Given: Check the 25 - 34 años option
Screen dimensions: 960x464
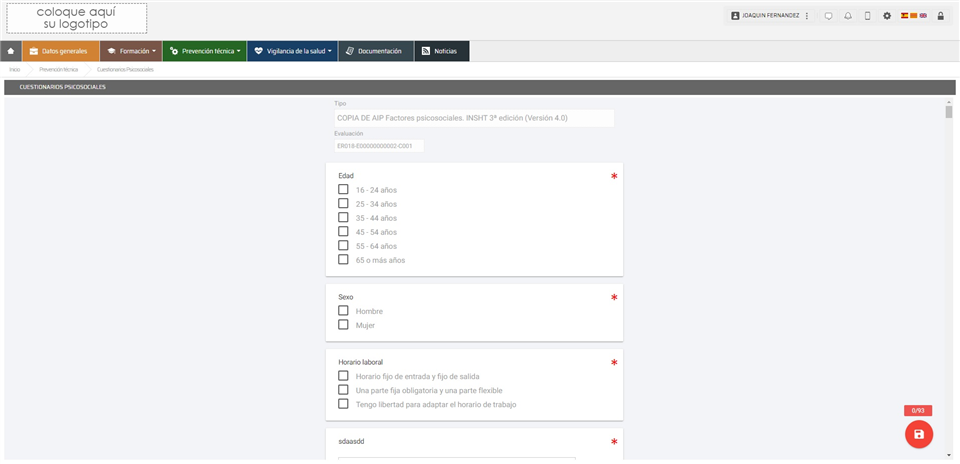Looking at the screenshot, I should tap(343, 203).
